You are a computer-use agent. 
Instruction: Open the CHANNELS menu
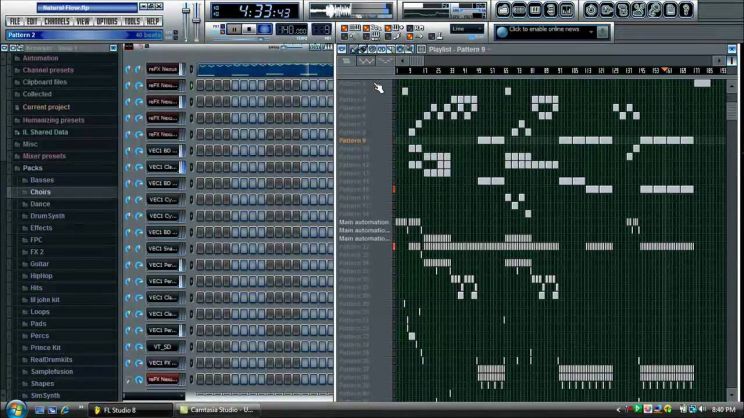click(x=57, y=21)
